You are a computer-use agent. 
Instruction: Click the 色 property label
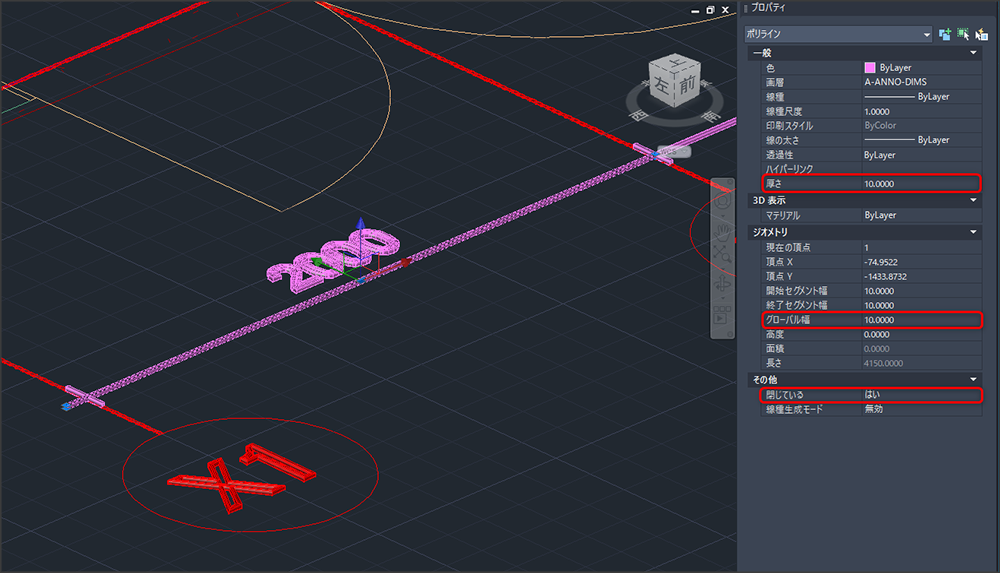(770, 68)
